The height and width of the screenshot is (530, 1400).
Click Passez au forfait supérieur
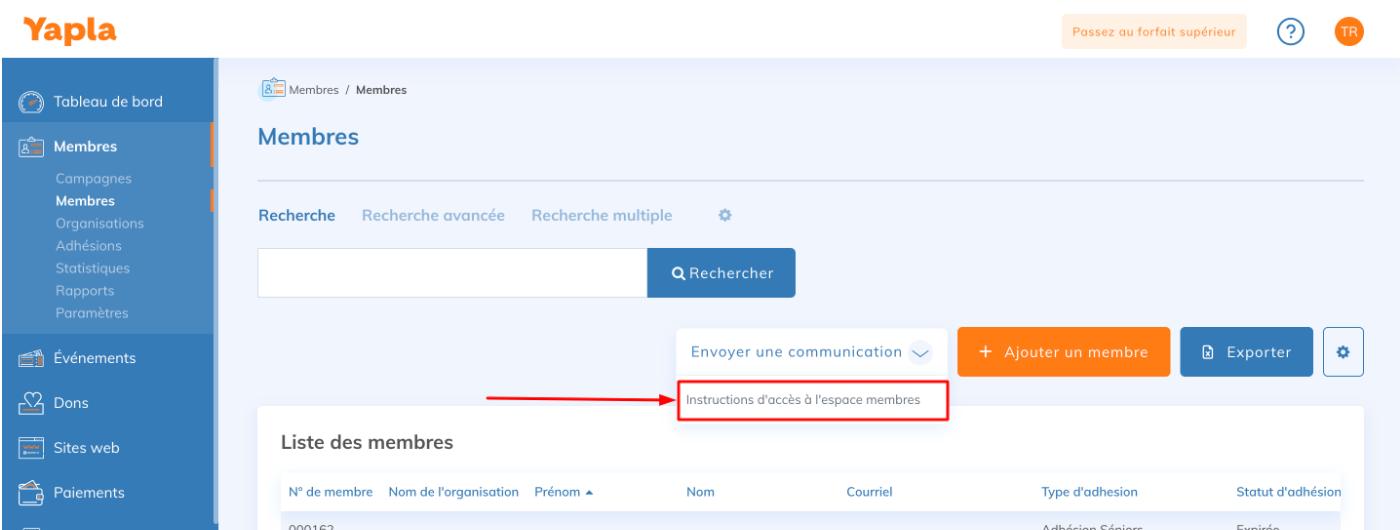click(x=1154, y=32)
